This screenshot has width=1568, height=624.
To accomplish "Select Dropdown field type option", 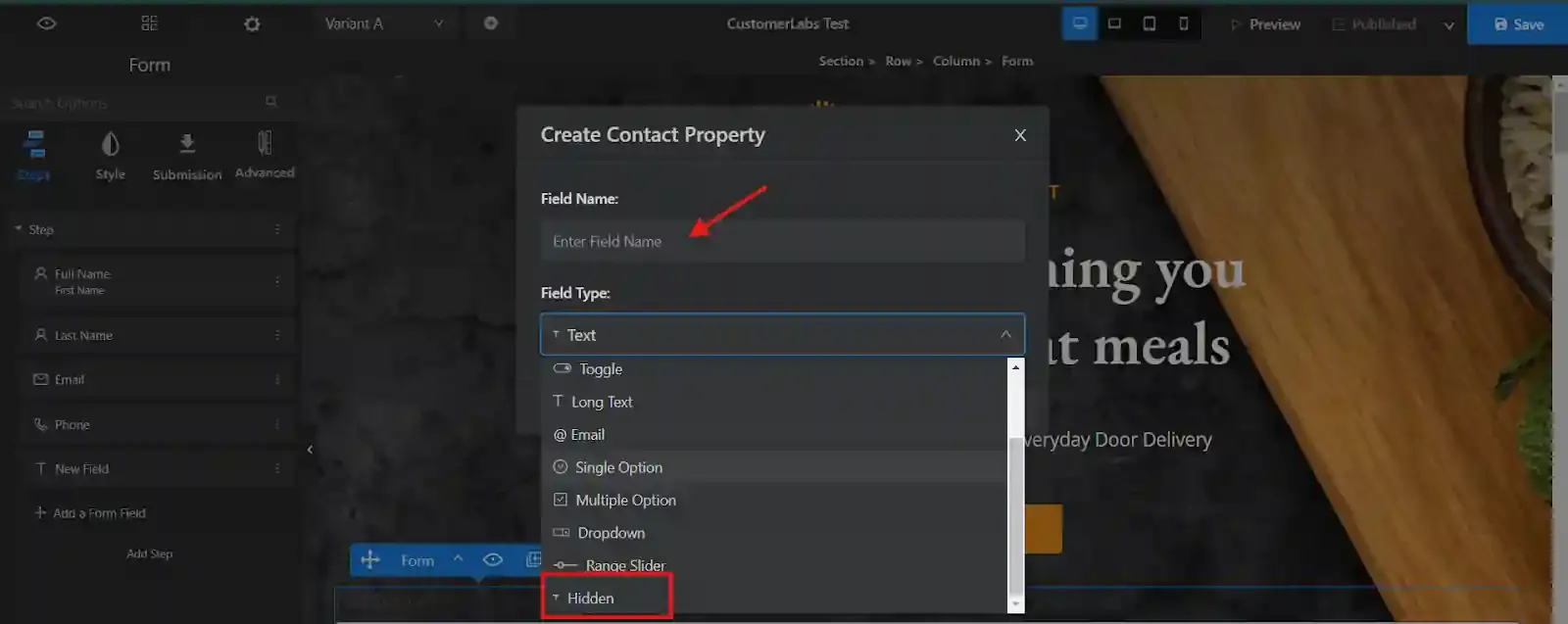I will [775, 533].
